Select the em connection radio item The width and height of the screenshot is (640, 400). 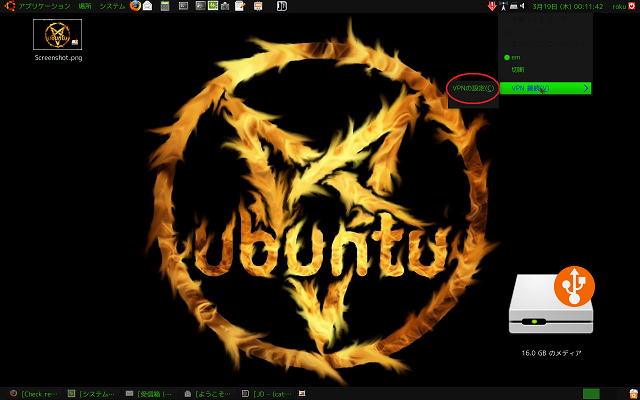click(545, 58)
